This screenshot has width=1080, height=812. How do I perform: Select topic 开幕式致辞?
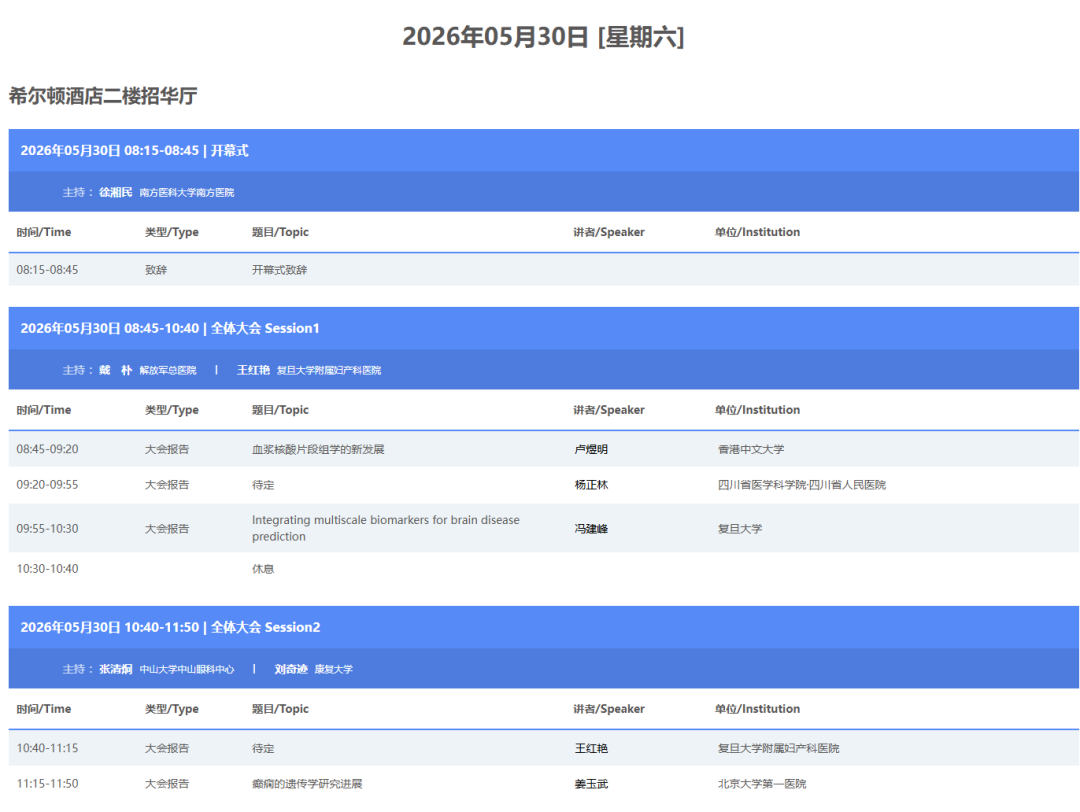[x=279, y=270]
